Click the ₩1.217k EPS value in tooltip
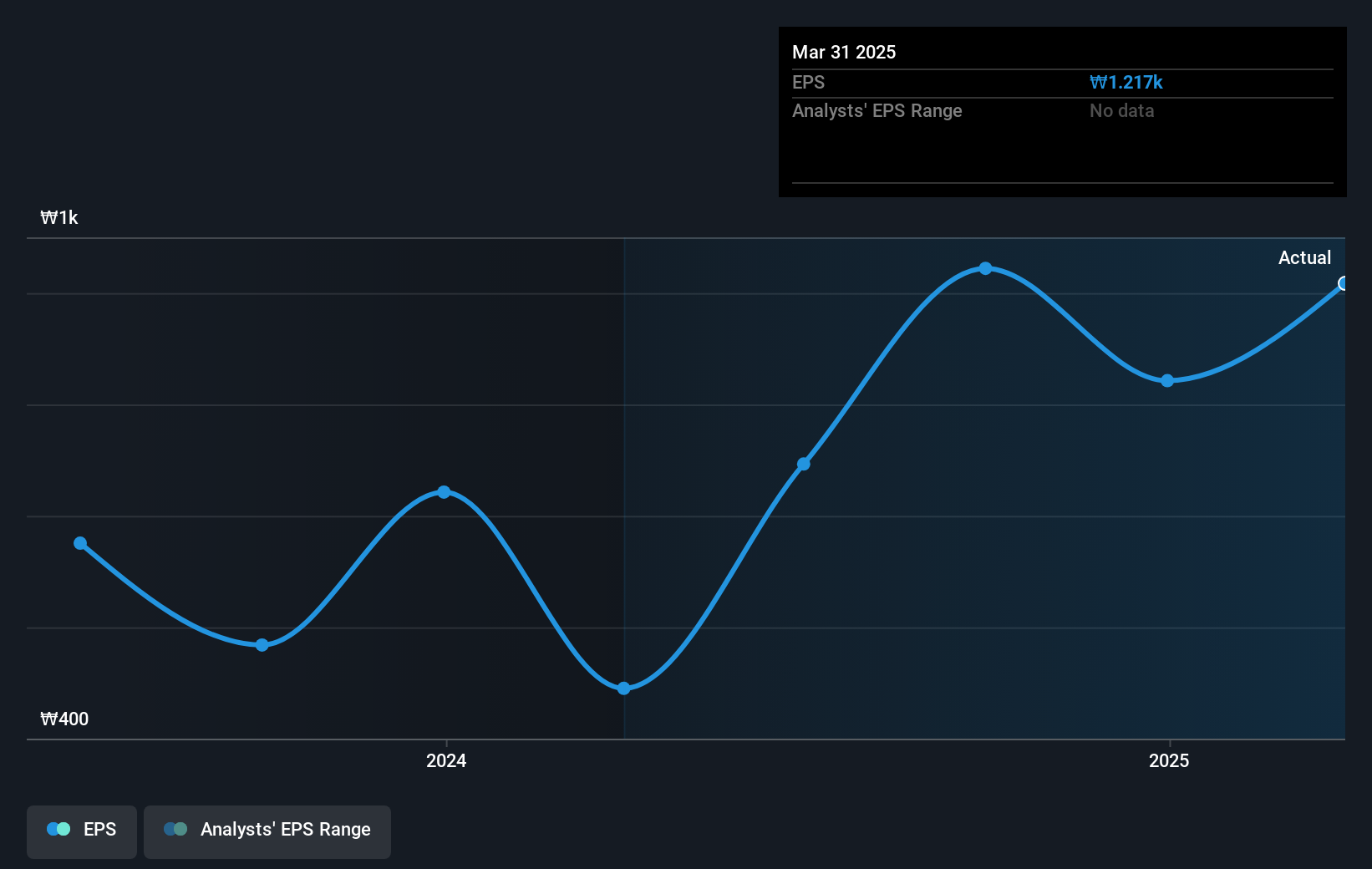1372x869 pixels. click(x=1126, y=83)
